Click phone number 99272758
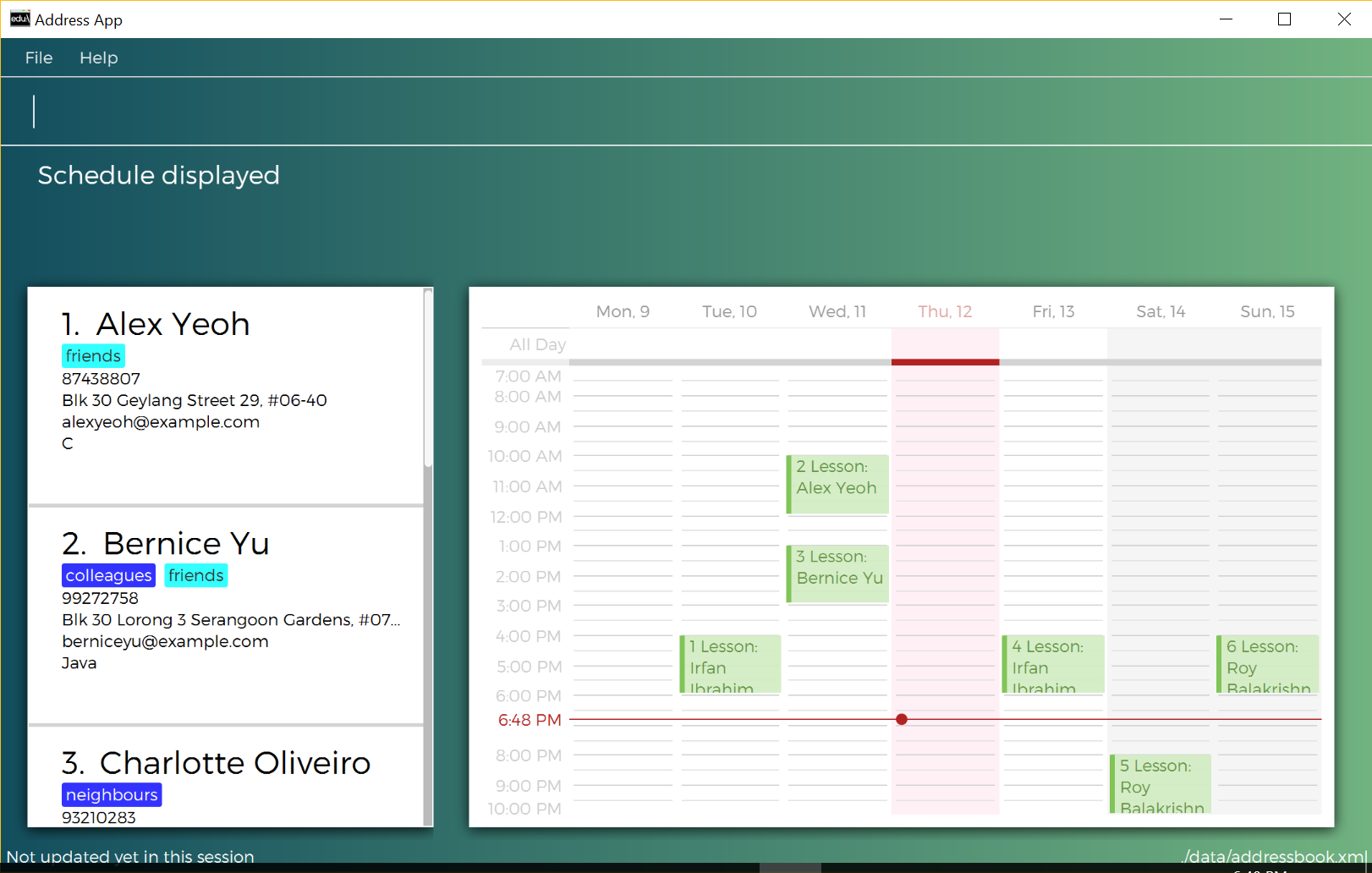The image size is (1372, 873). [100, 598]
